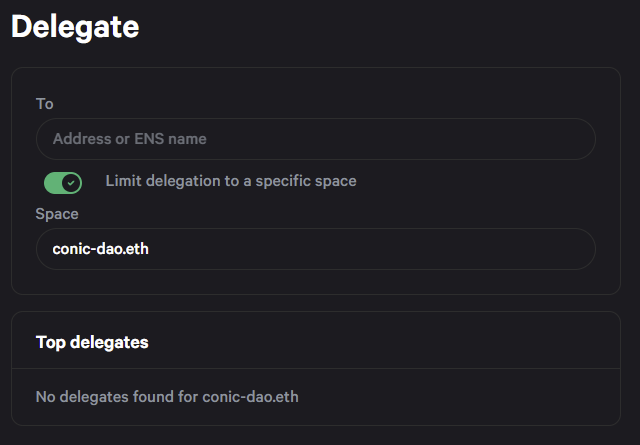Click the "Space" field label
Screen dimensions: 640x445
point(57,213)
